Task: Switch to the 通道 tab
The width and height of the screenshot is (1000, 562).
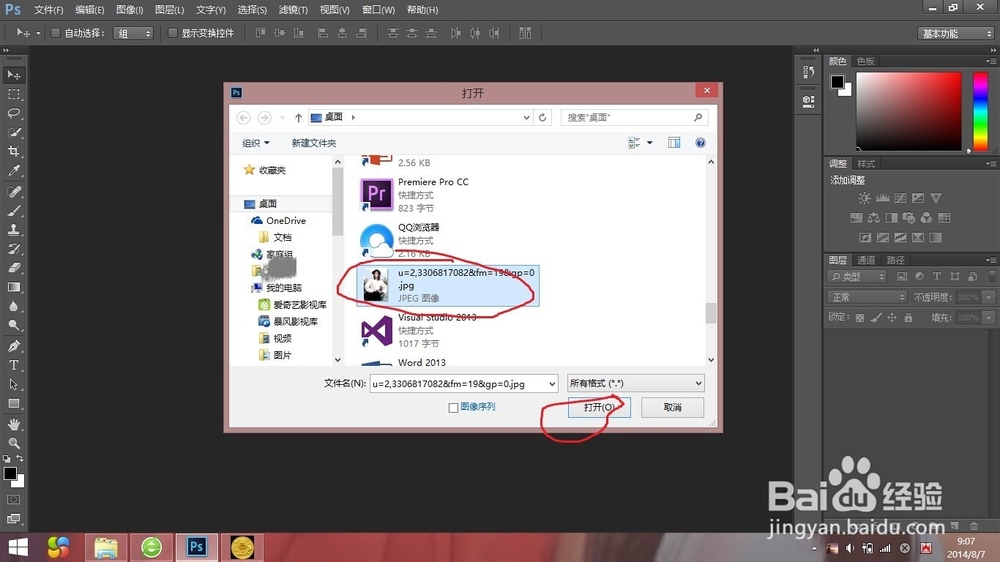Action: pyautogui.click(x=866, y=260)
